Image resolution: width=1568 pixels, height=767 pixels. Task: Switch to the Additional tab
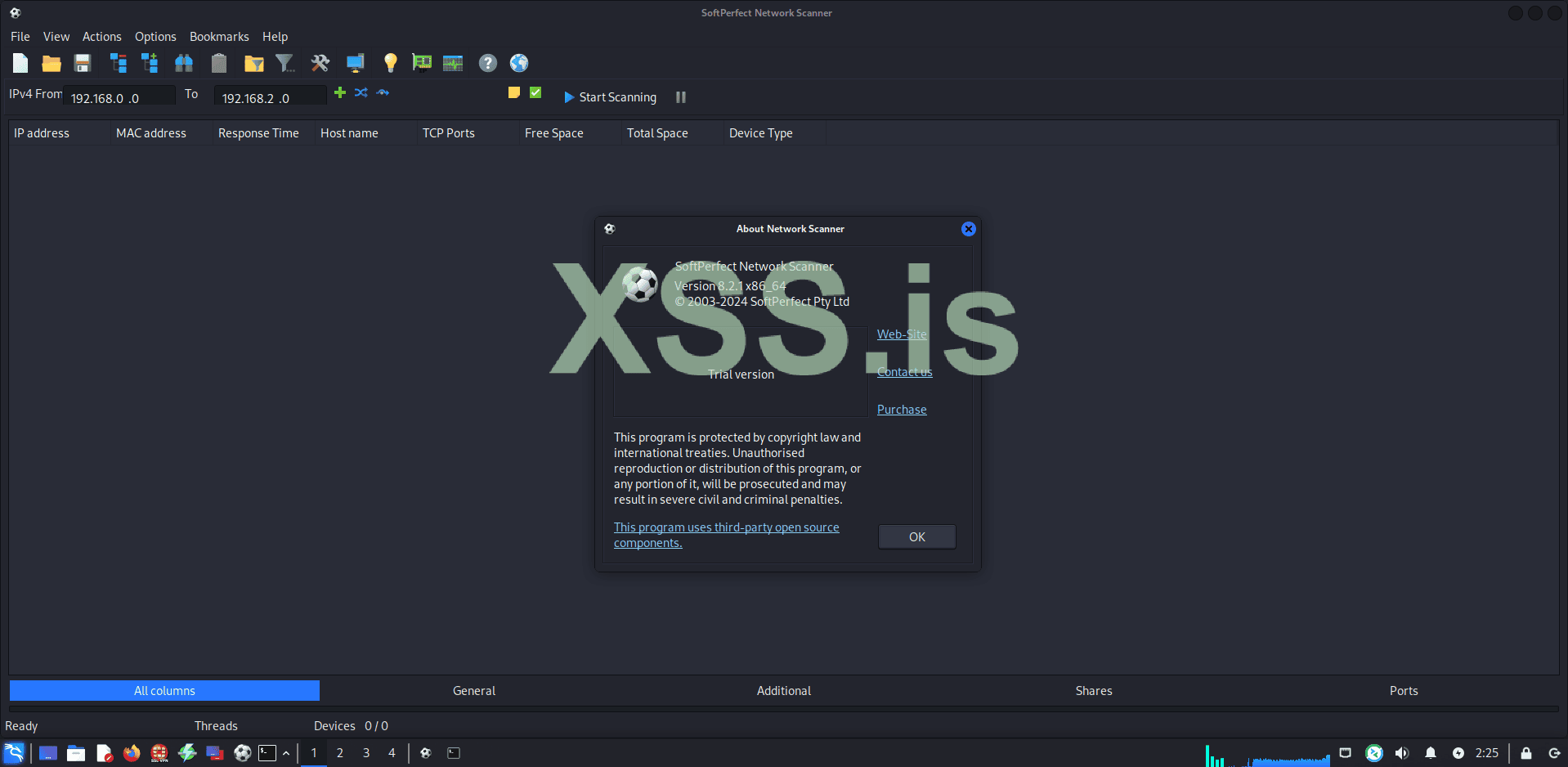(784, 691)
